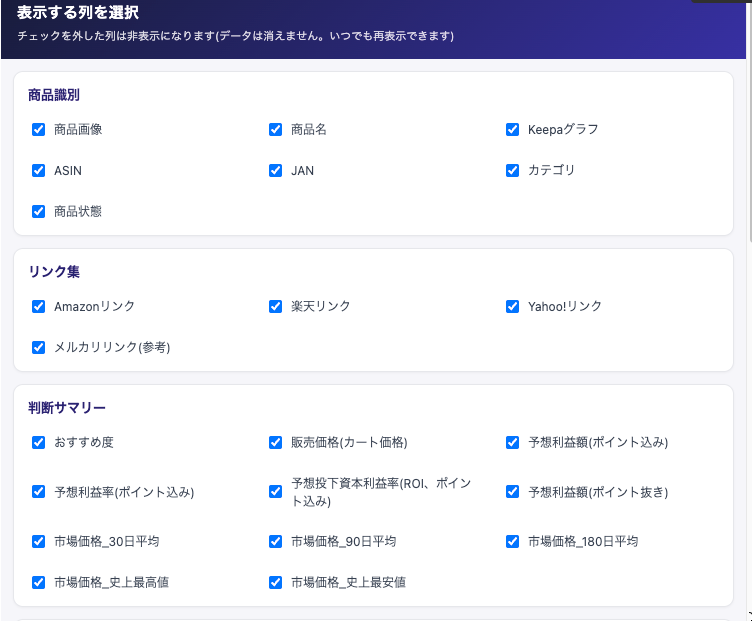The height and width of the screenshot is (621, 752).
Task: Toggle the JAN checkbox
Action: click(x=275, y=170)
